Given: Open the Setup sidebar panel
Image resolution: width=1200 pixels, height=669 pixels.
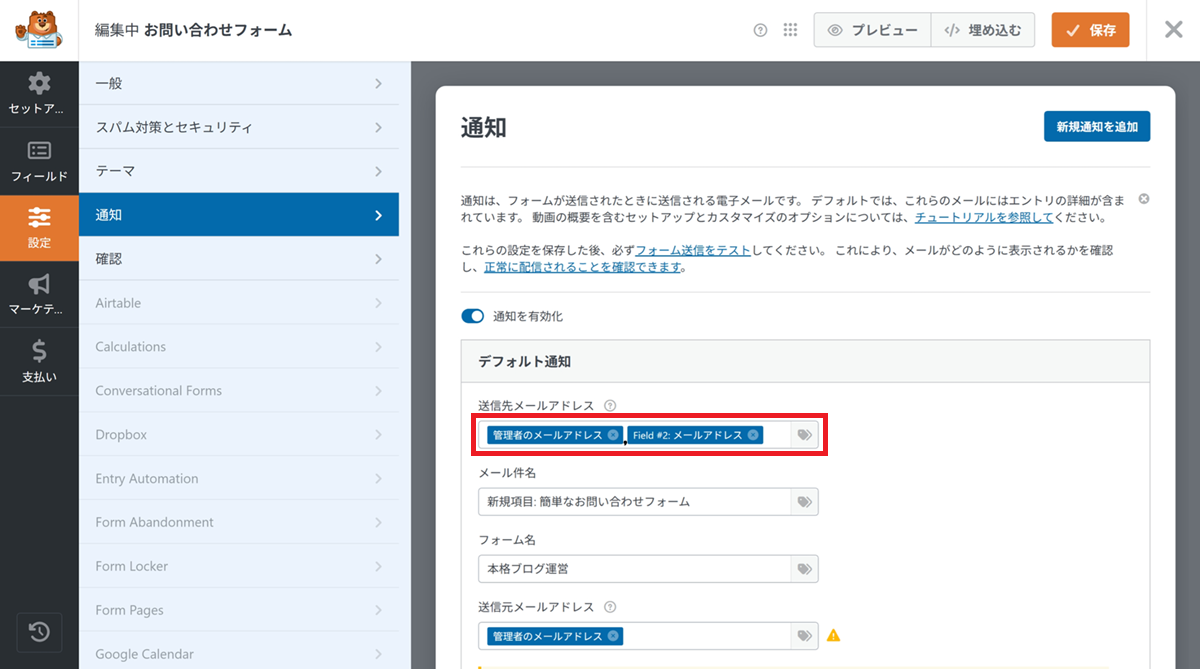Looking at the screenshot, I should click(39, 93).
